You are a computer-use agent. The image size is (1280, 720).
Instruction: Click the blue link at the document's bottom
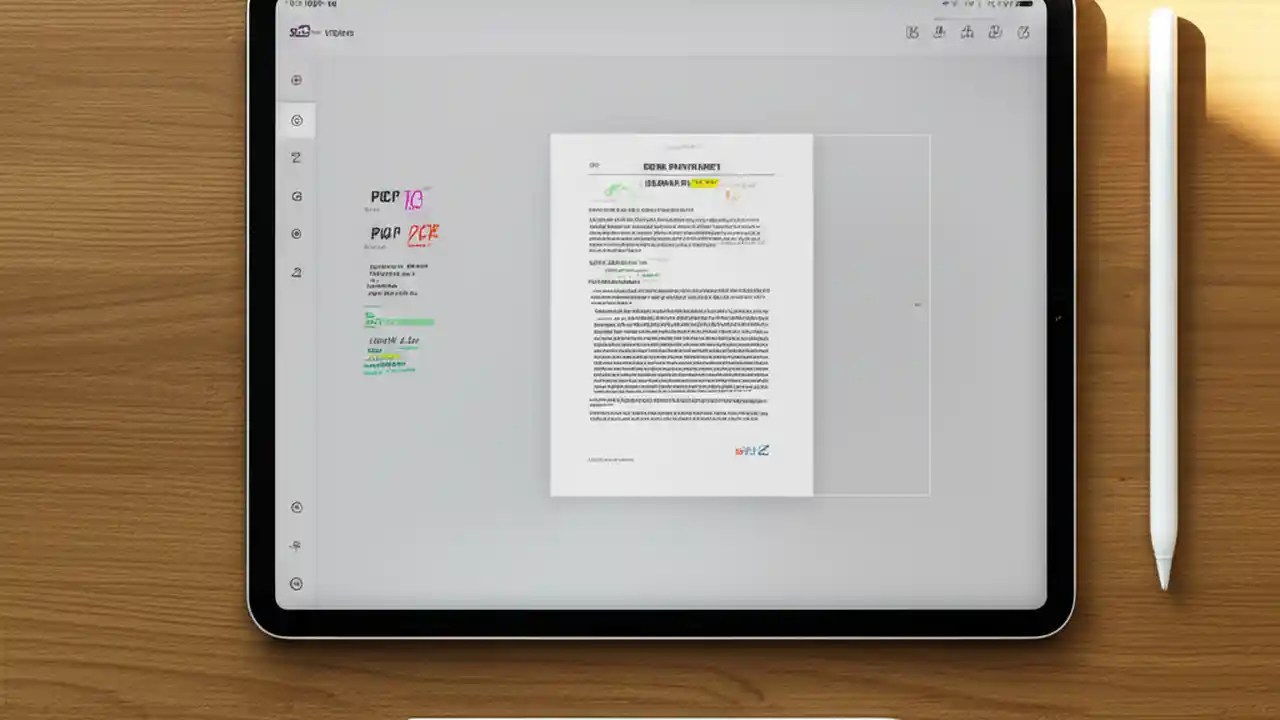[751, 450]
